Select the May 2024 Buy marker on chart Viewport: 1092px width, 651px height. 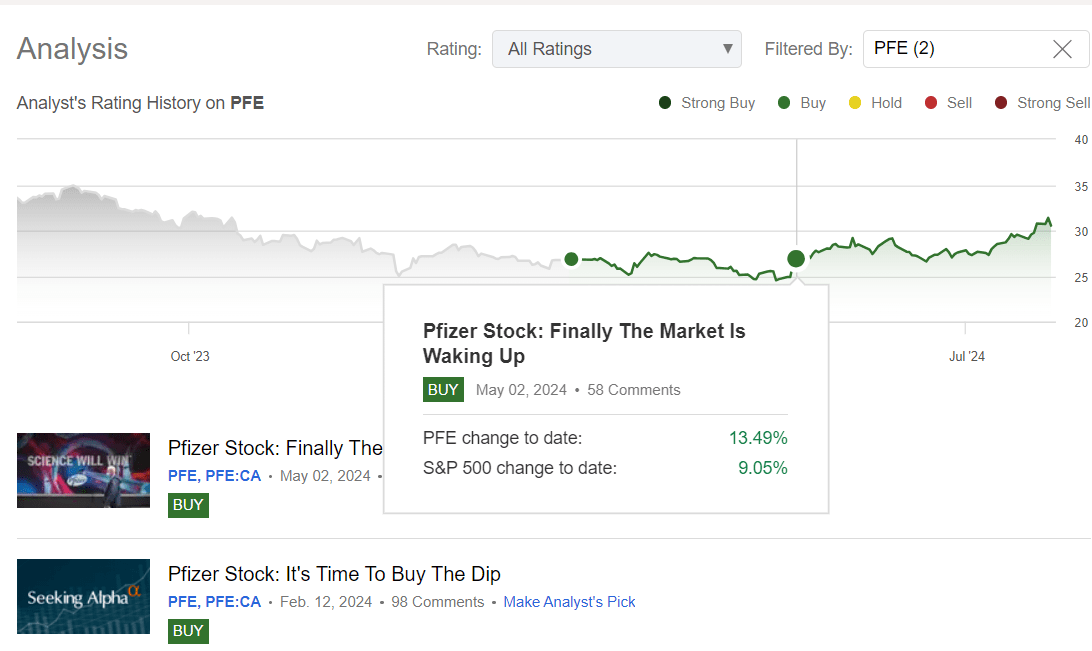pos(796,259)
